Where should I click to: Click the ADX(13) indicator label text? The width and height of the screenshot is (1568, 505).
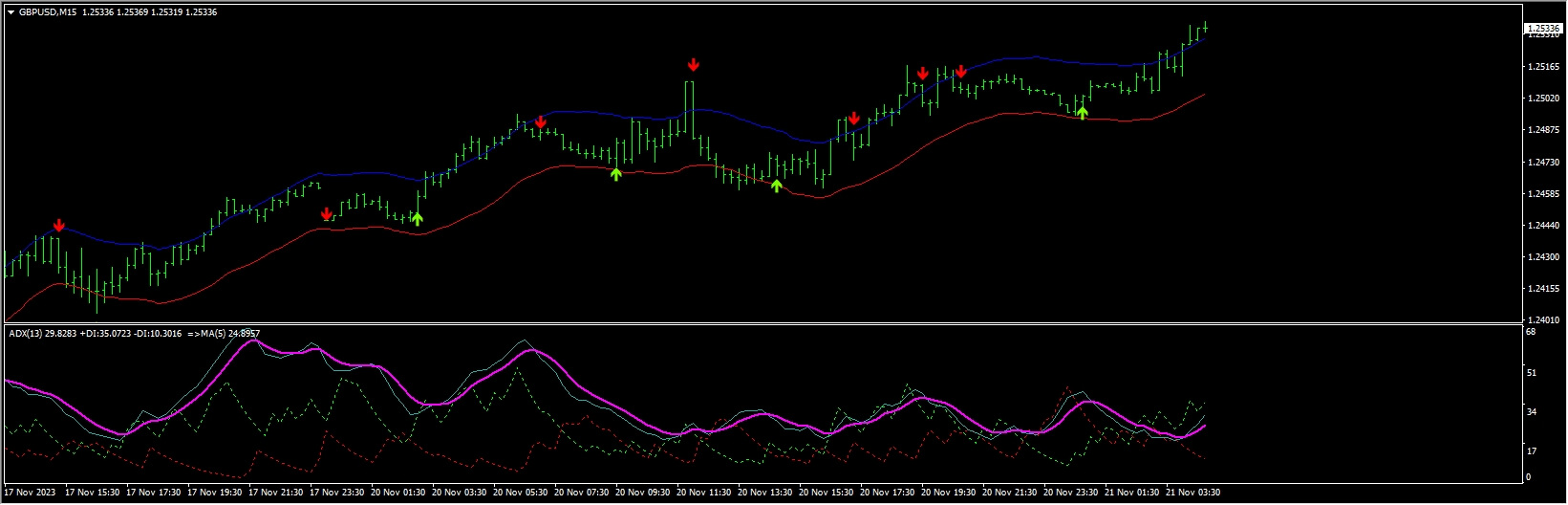coord(25,333)
